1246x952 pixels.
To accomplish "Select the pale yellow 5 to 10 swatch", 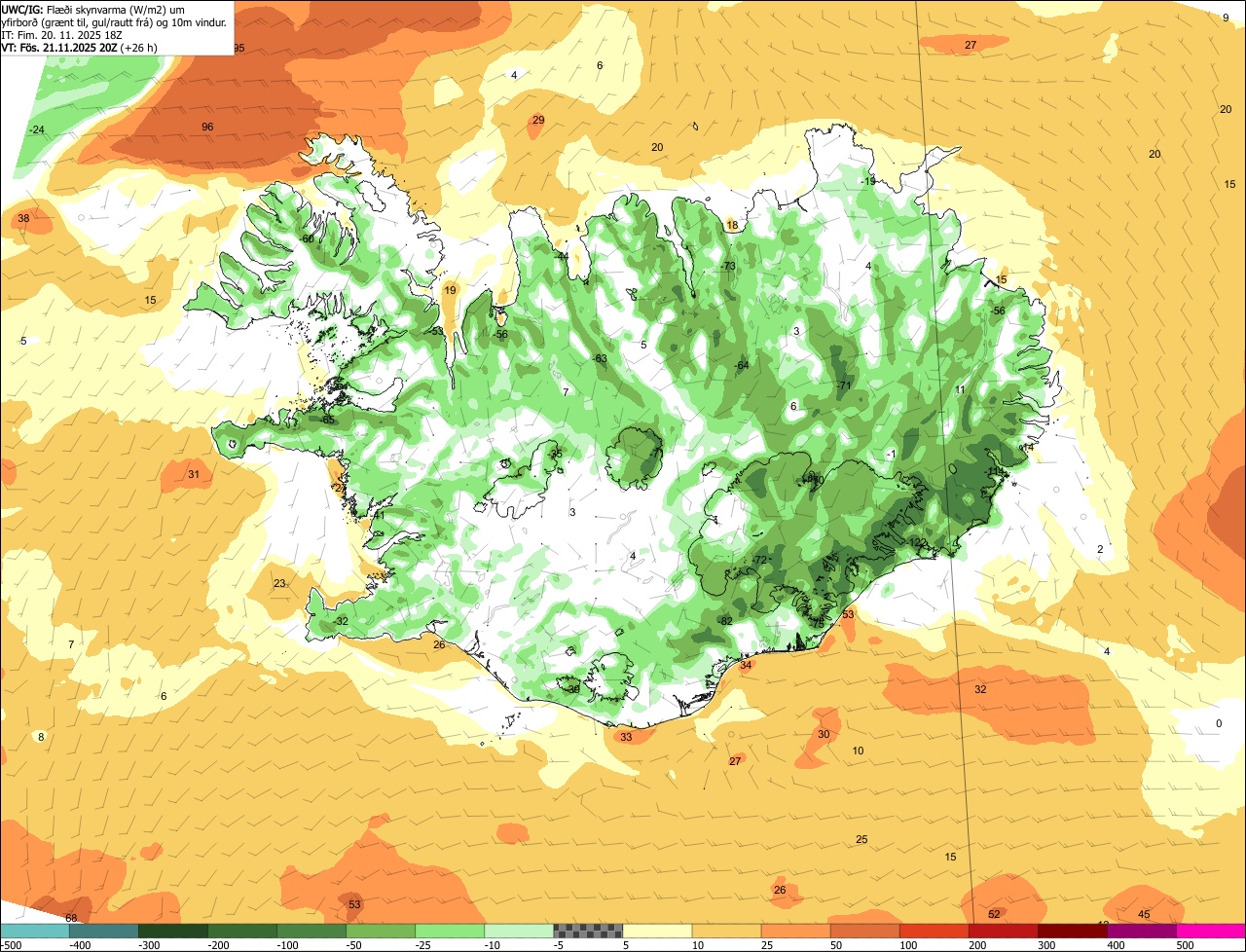I will pyautogui.click(x=657, y=931).
